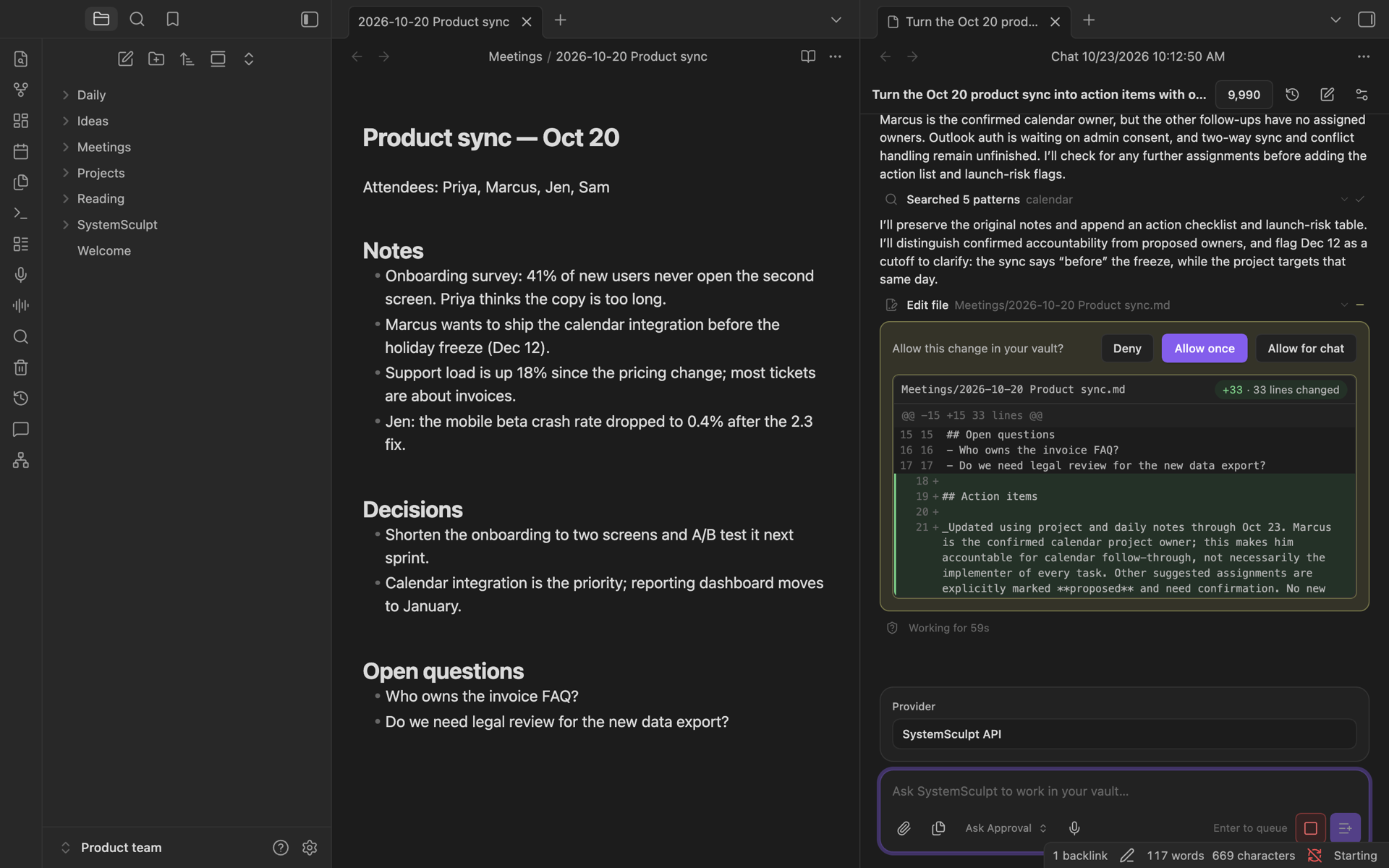Screen dimensions: 1389x868
Task: Create a new note with the pencil icon
Action: click(x=126, y=59)
